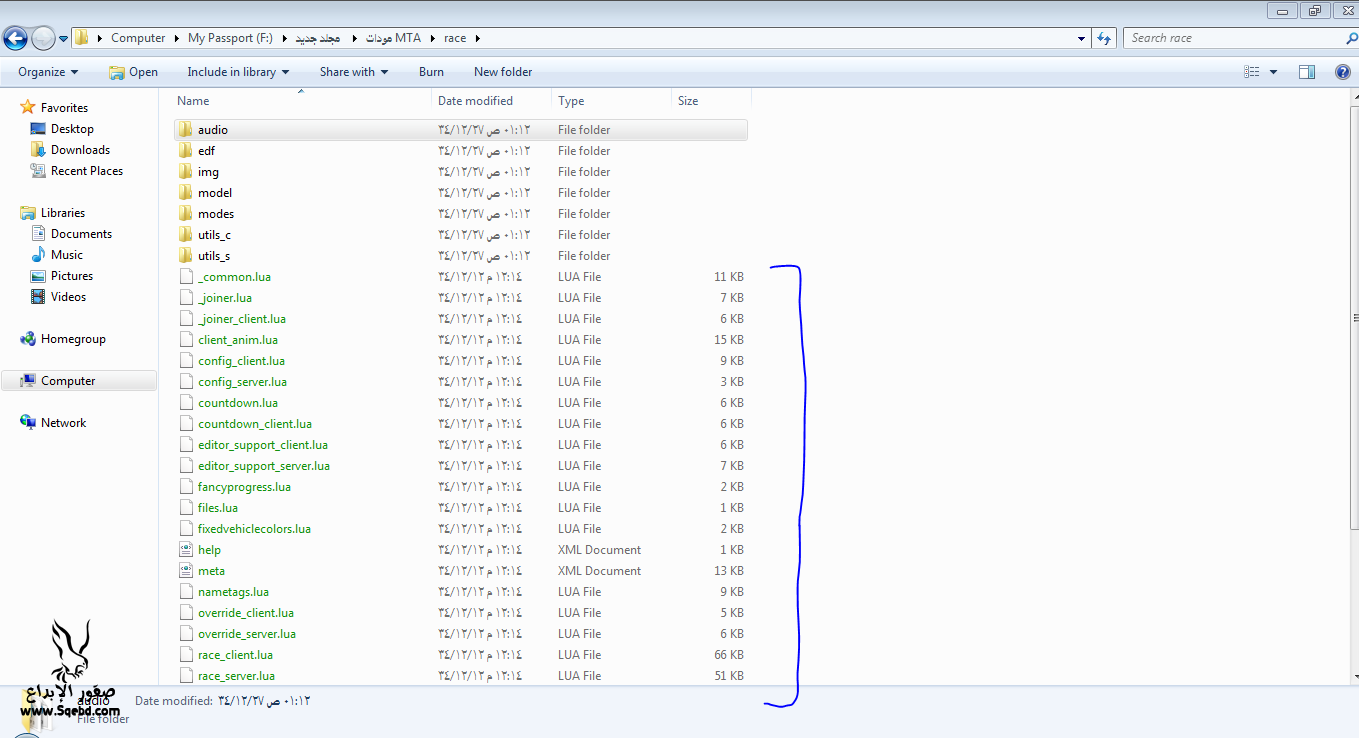The width and height of the screenshot is (1359, 738).
Task: Open the Share with menu
Action: (x=353, y=72)
